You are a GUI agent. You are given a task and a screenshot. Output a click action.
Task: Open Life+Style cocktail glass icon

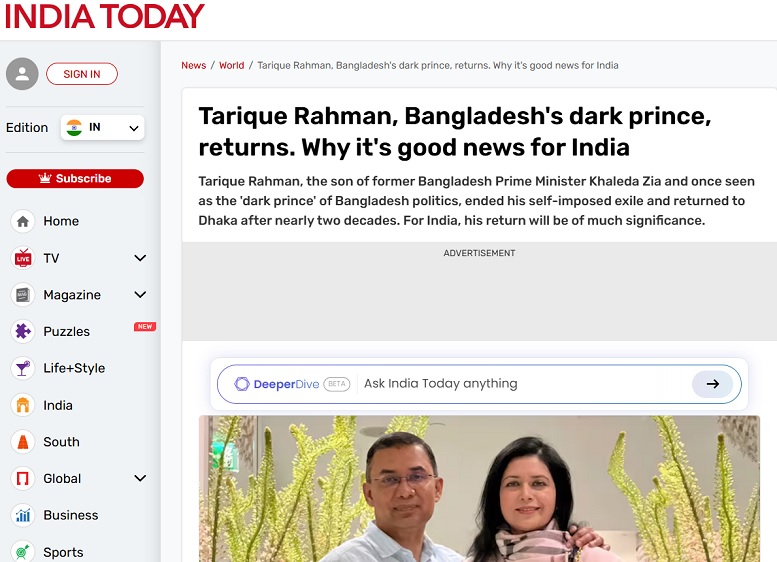(x=23, y=368)
